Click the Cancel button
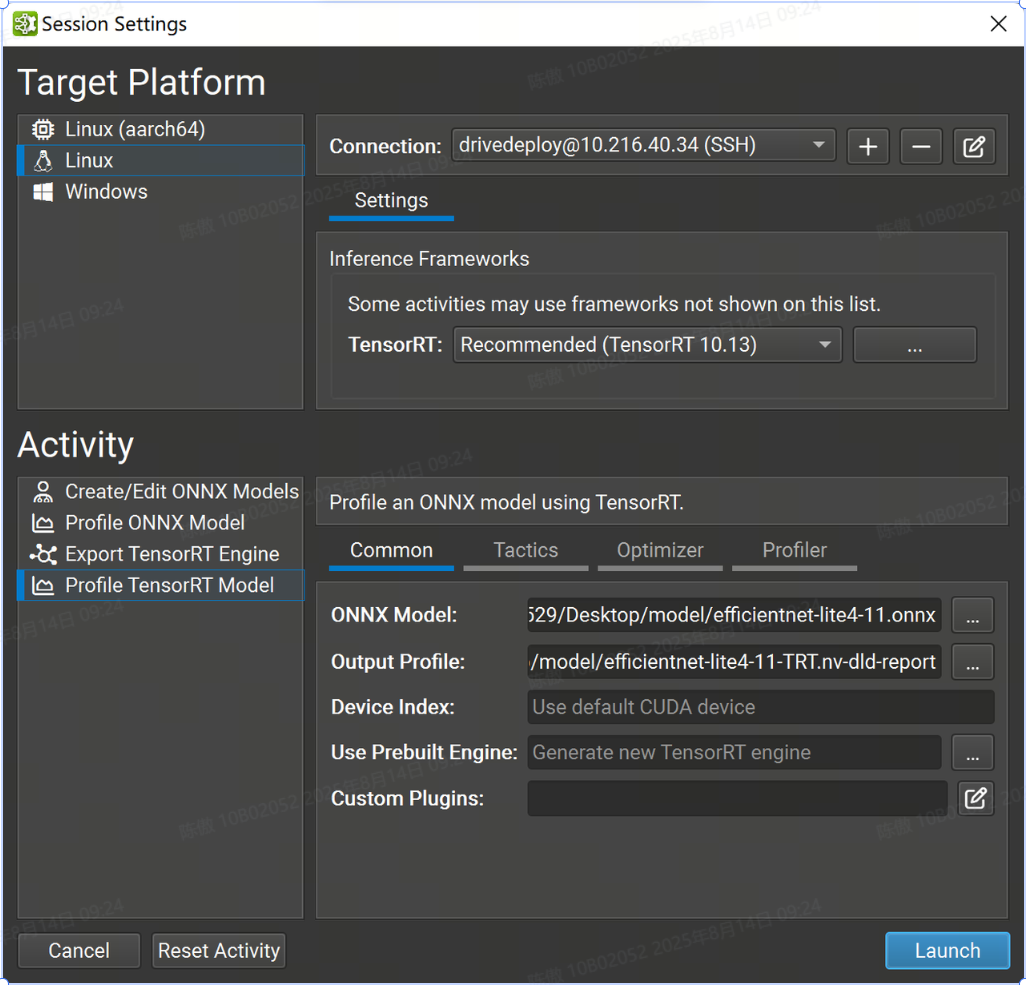The width and height of the screenshot is (1026, 985). pos(79,950)
